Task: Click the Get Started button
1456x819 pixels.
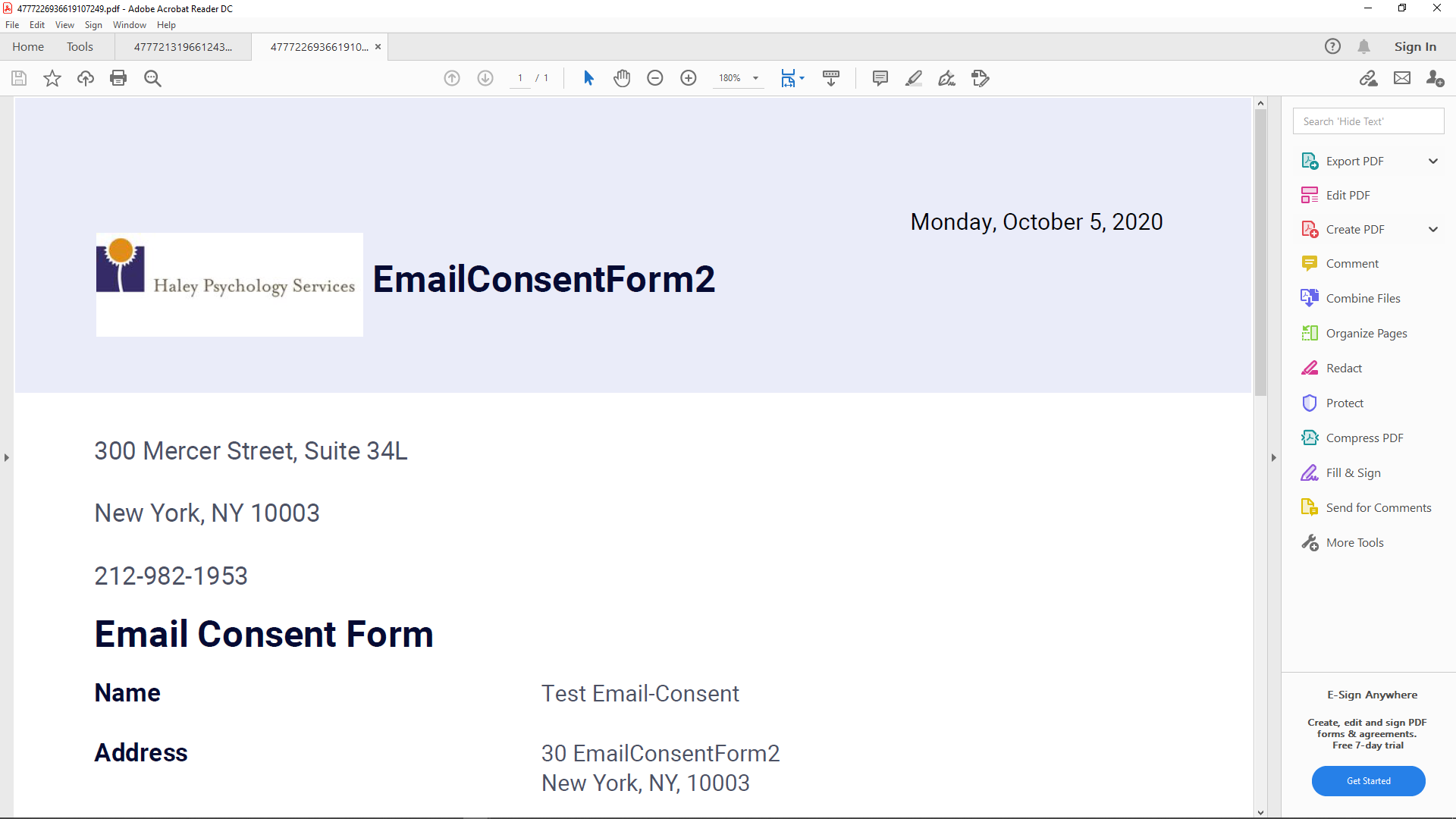Action: coord(1369,781)
